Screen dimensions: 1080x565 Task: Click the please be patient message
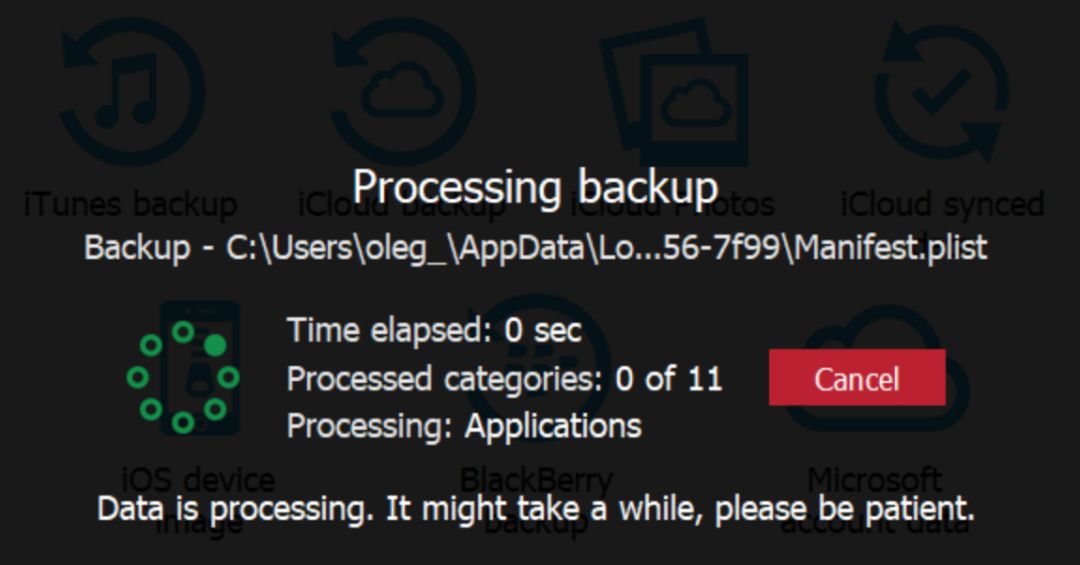[535, 509]
